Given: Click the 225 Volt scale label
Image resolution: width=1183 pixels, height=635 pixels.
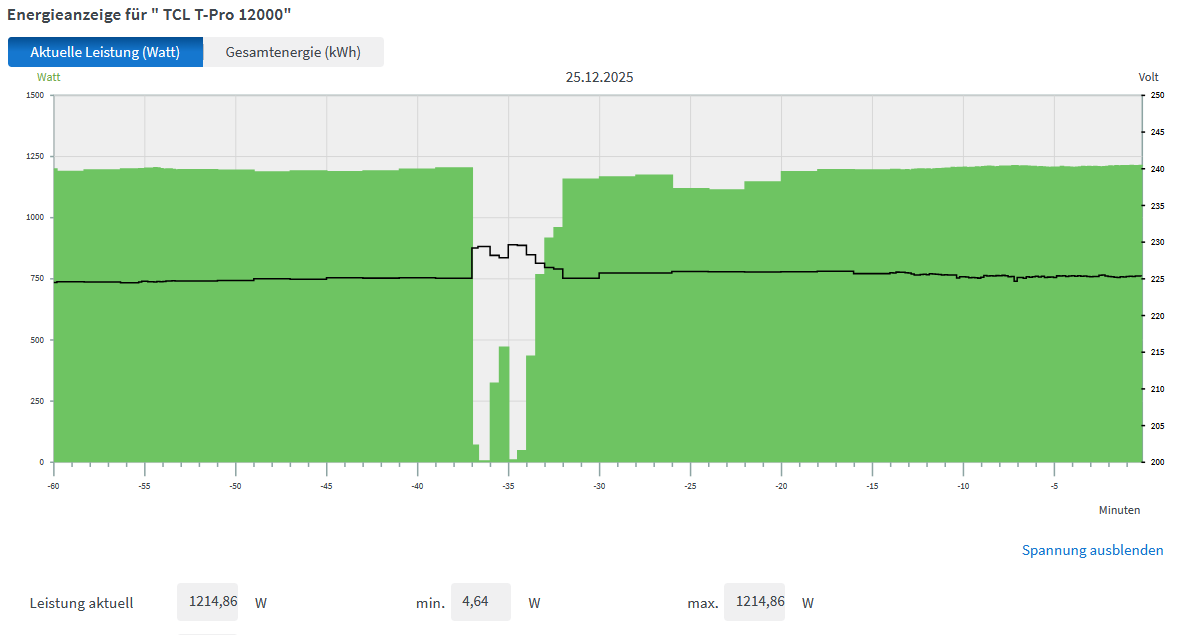Looking at the screenshot, I should (1156, 279).
